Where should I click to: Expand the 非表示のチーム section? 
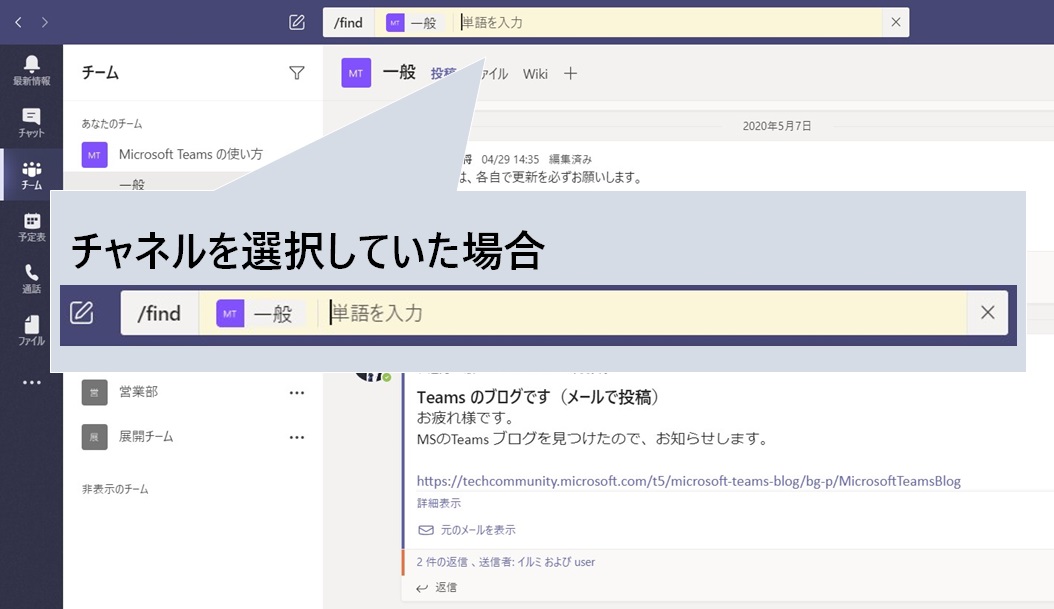(115, 489)
